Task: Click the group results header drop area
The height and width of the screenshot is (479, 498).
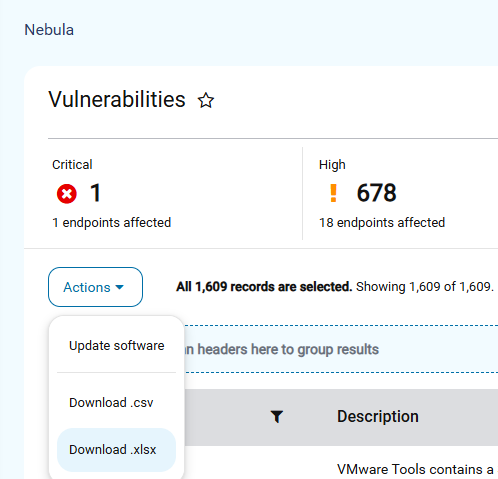Action: click(341, 349)
